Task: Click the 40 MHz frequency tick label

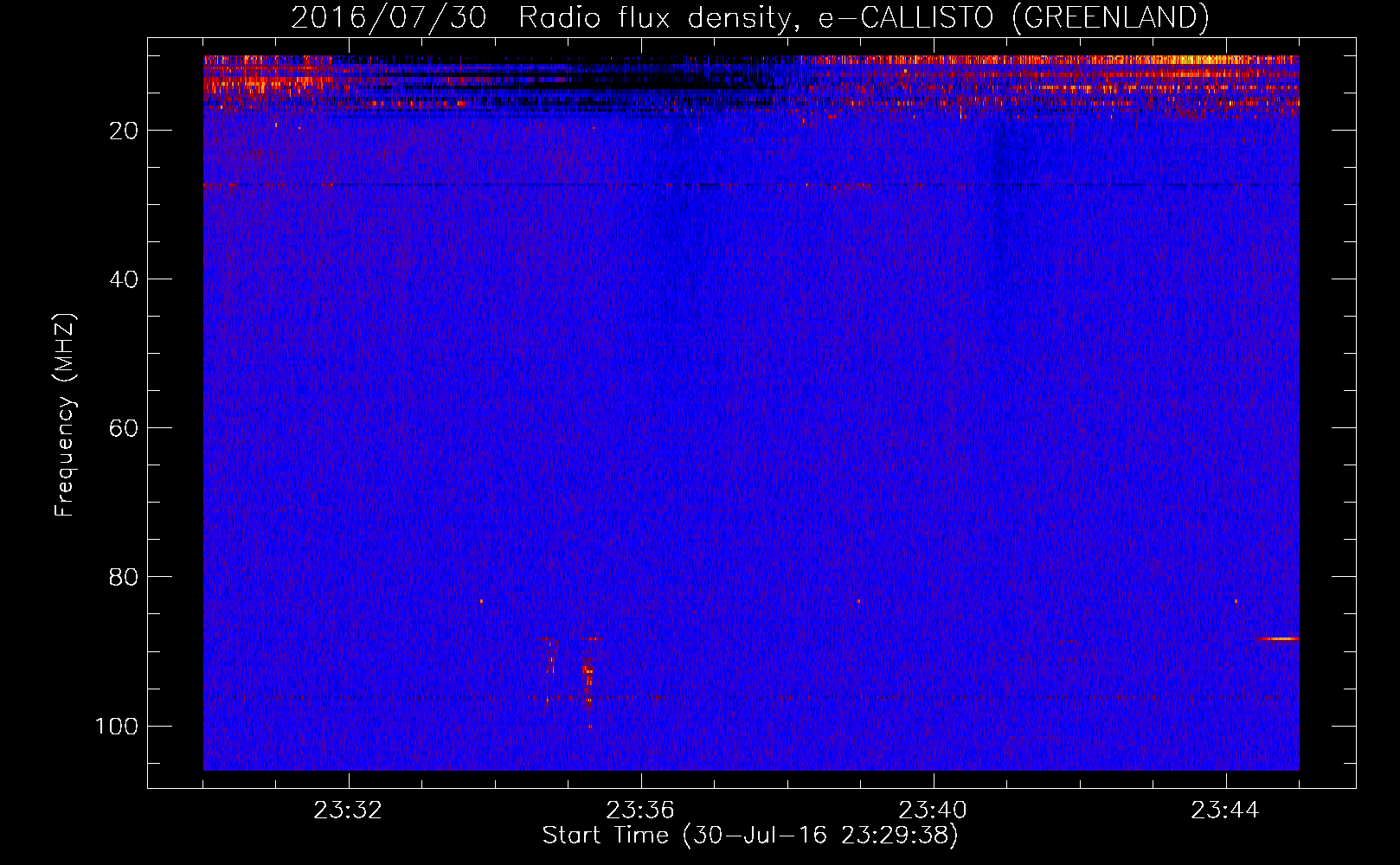Action: point(123,279)
